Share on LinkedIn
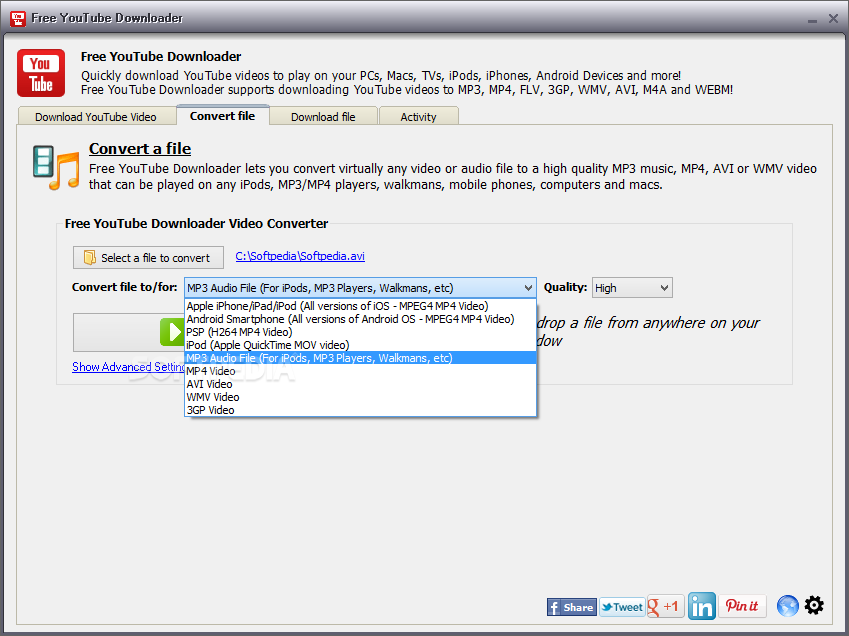The width and height of the screenshot is (849, 636). pos(702,606)
